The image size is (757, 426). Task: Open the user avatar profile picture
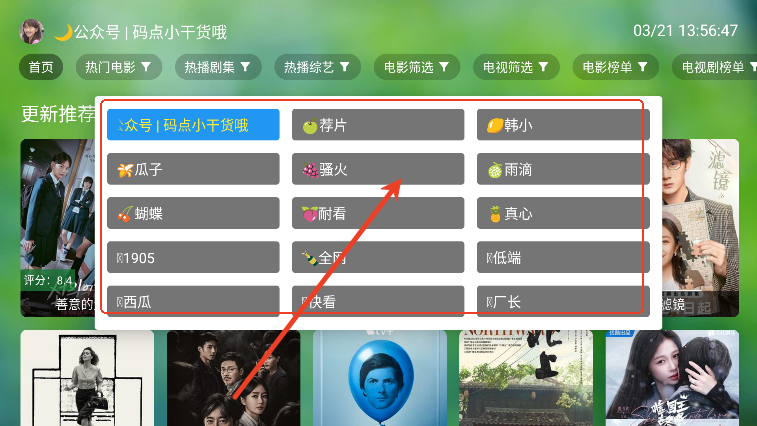31,32
